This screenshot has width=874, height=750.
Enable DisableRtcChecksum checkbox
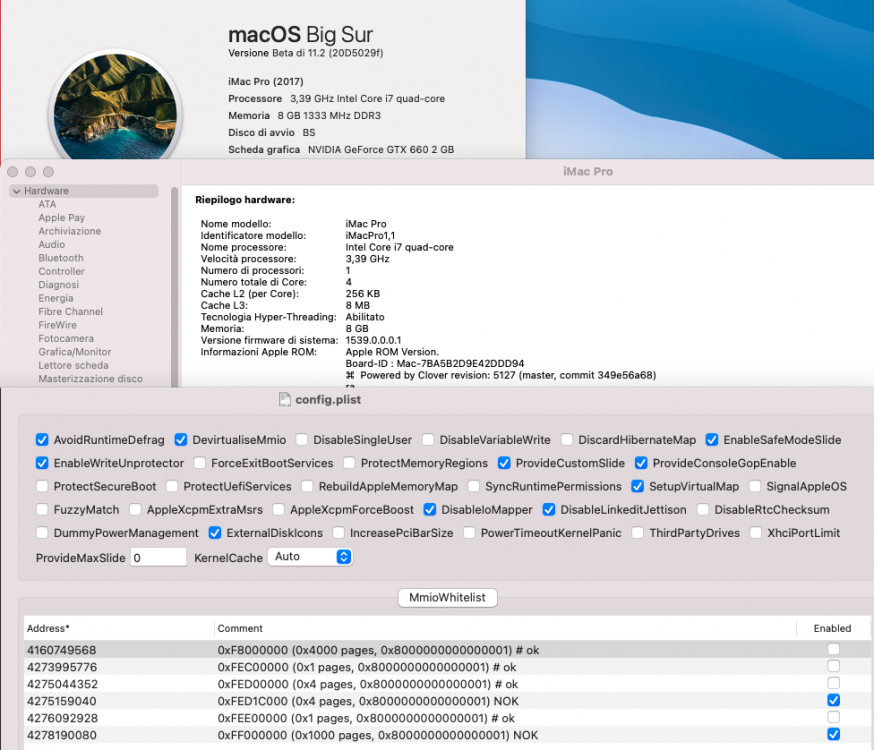[703, 510]
